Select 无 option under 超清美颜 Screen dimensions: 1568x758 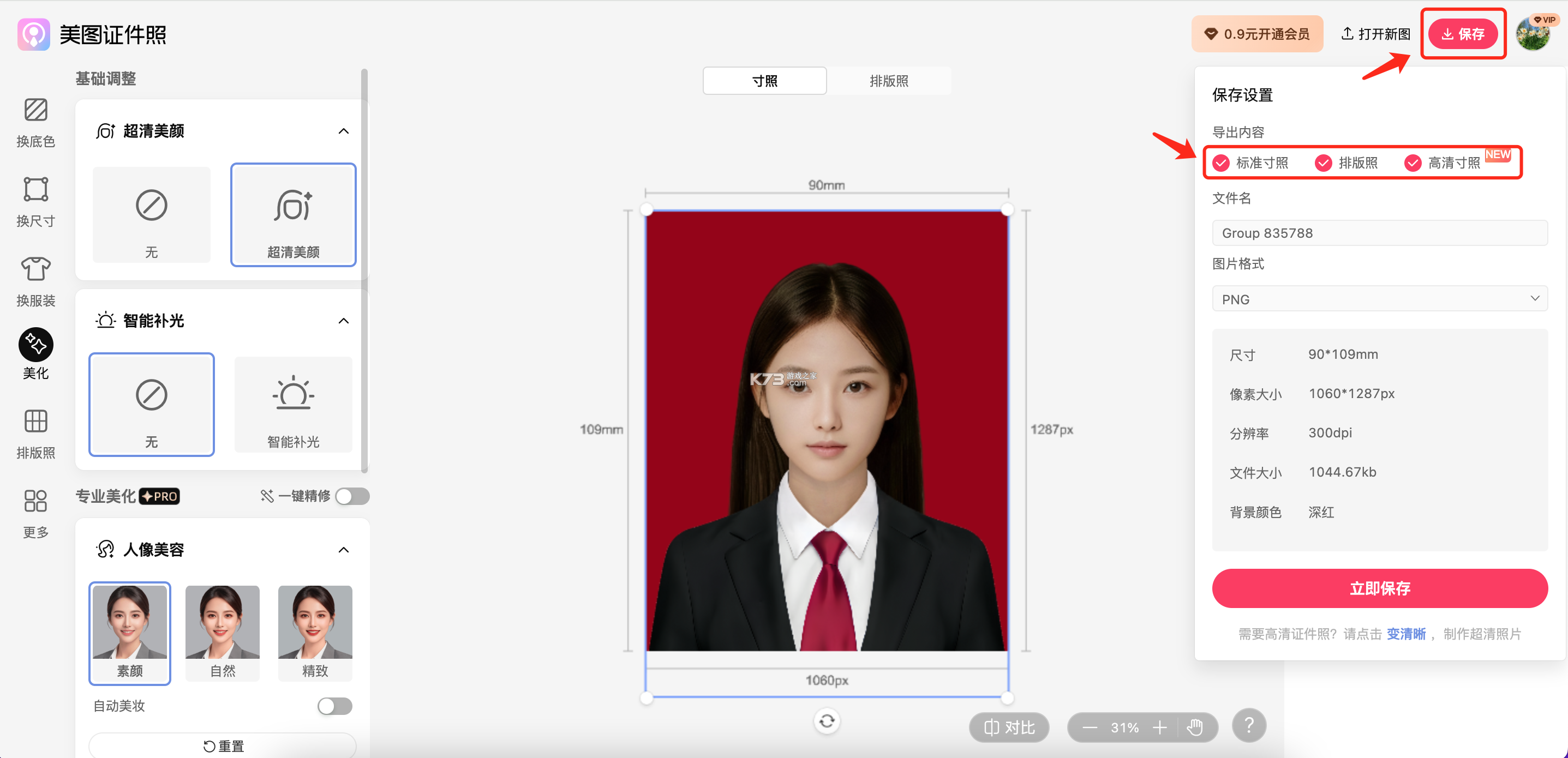point(152,215)
